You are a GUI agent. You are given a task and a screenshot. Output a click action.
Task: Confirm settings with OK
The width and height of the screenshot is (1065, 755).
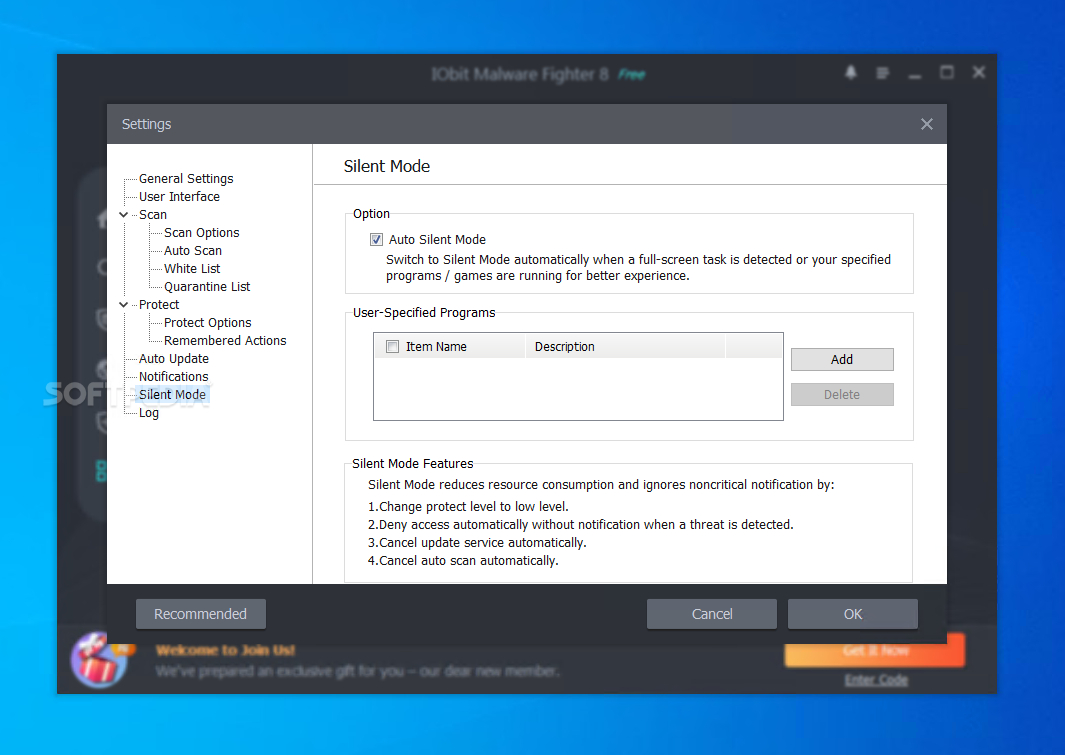click(853, 614)
